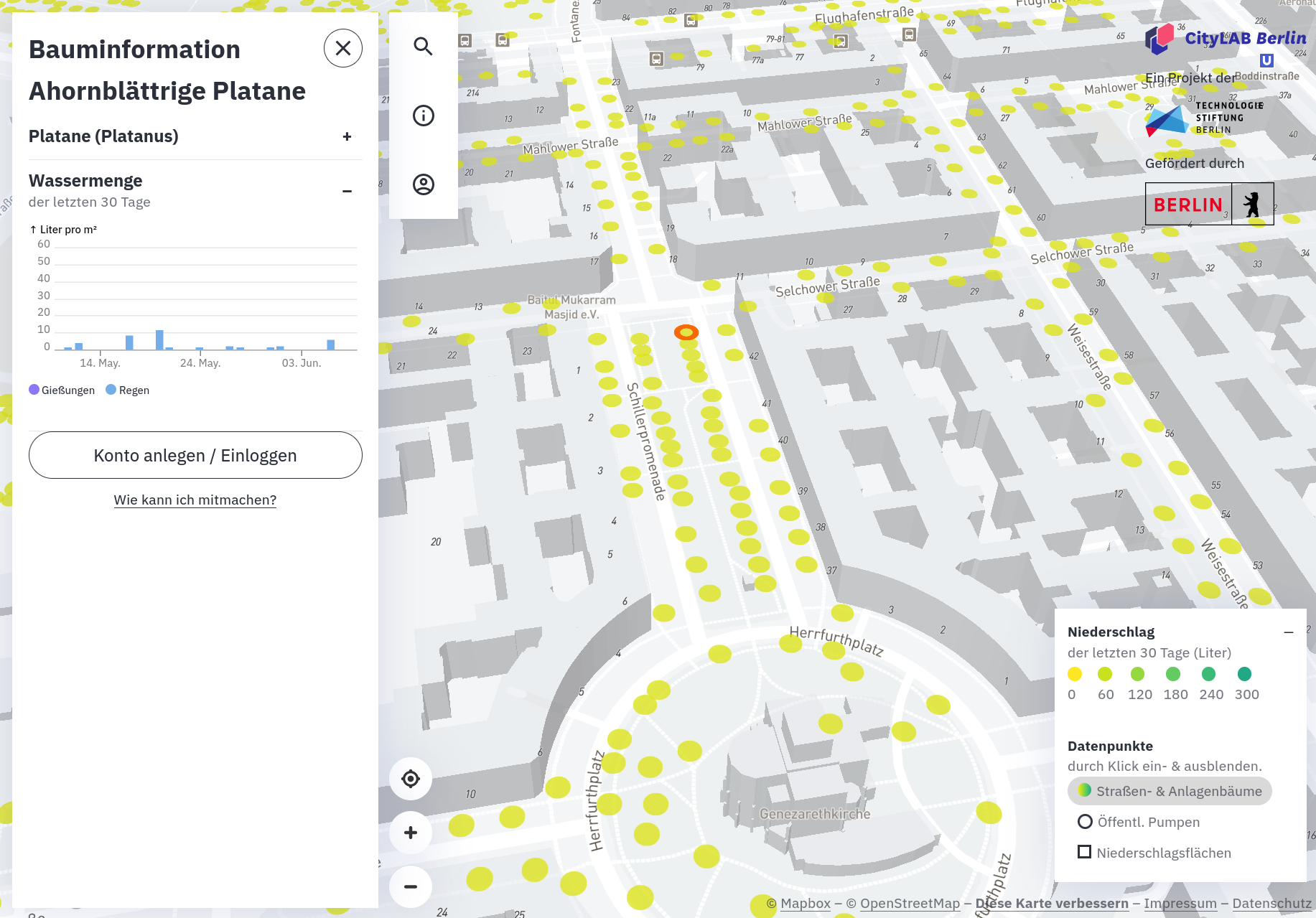This screenshot has height=918, width=1316.
Task: Click Diese Karte verbessern link
Action: tap(1052, 904)
